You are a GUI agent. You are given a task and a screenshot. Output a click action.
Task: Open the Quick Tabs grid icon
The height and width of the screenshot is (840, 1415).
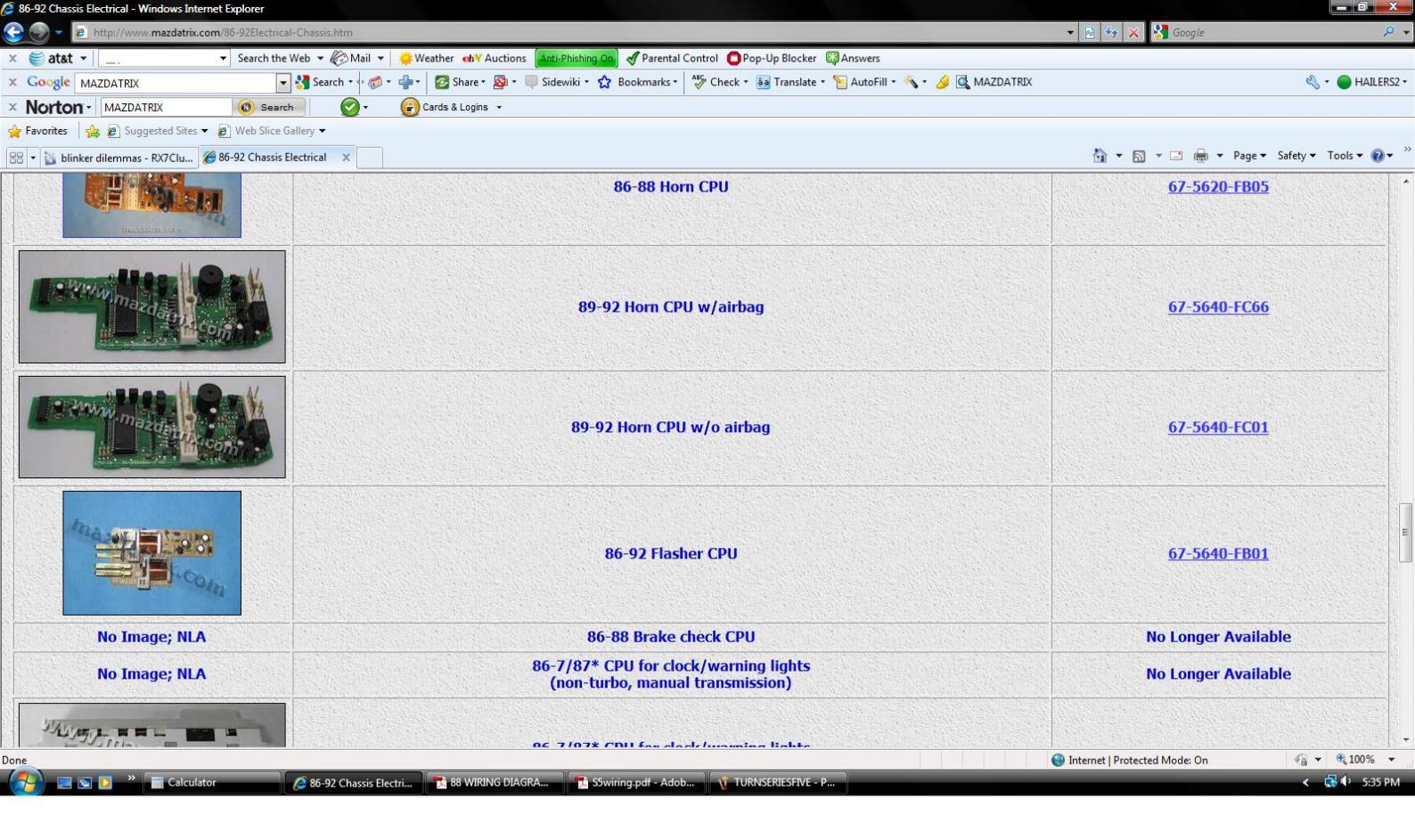[x=16, y=157]
